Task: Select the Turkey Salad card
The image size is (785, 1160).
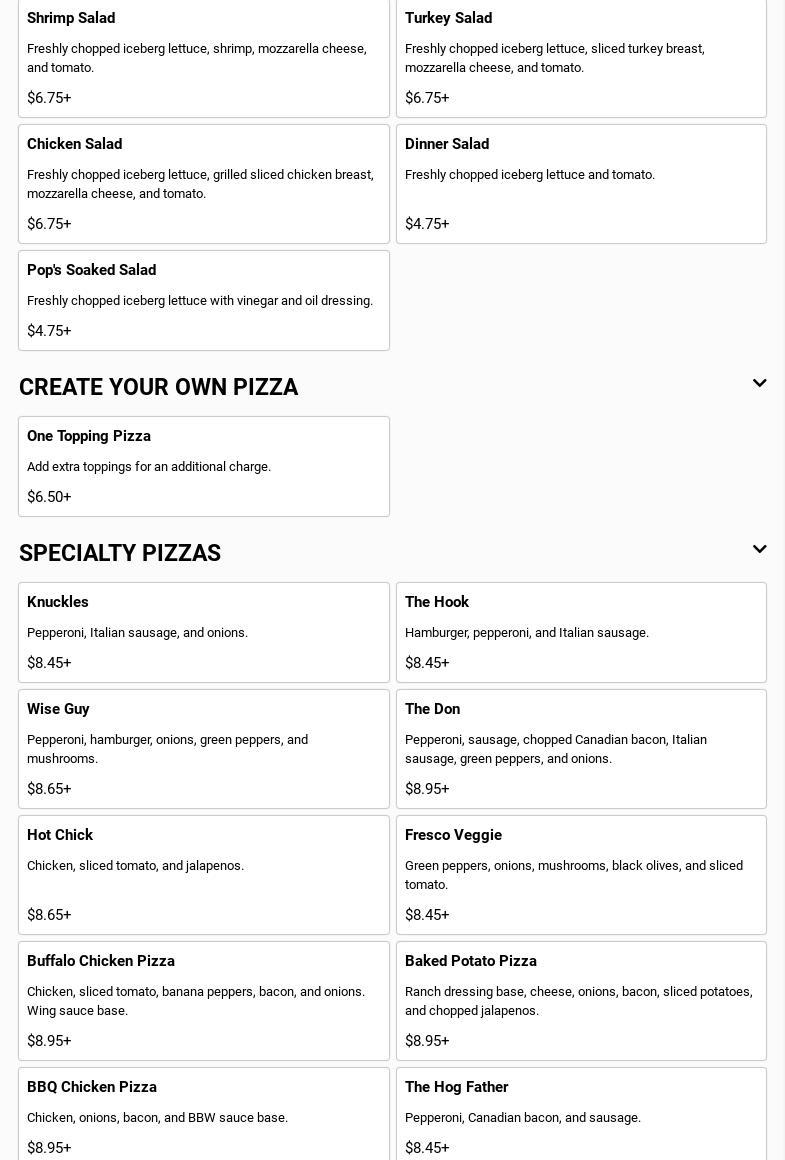Action: pyautogui.click(x=581, y=58)
